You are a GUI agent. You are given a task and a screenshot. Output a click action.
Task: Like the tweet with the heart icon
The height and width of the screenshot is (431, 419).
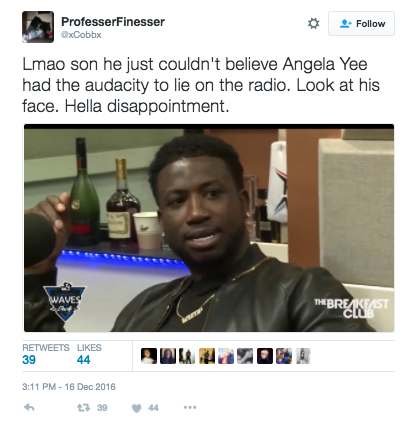click(137, 408)
